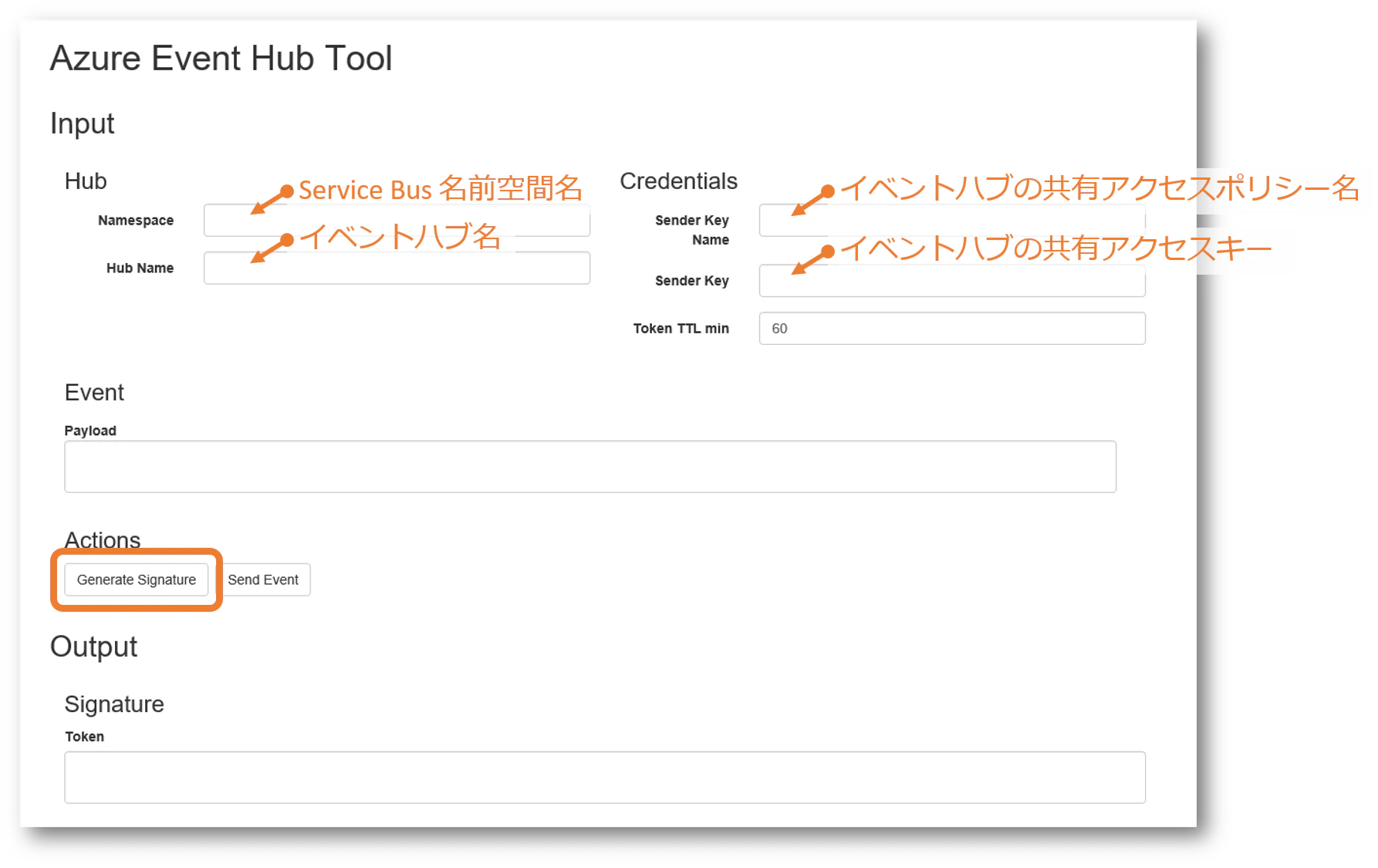The width and height of the screenshot is (1378, 868).
Task: Click the Actions heading
Action: tap(103, 539)
